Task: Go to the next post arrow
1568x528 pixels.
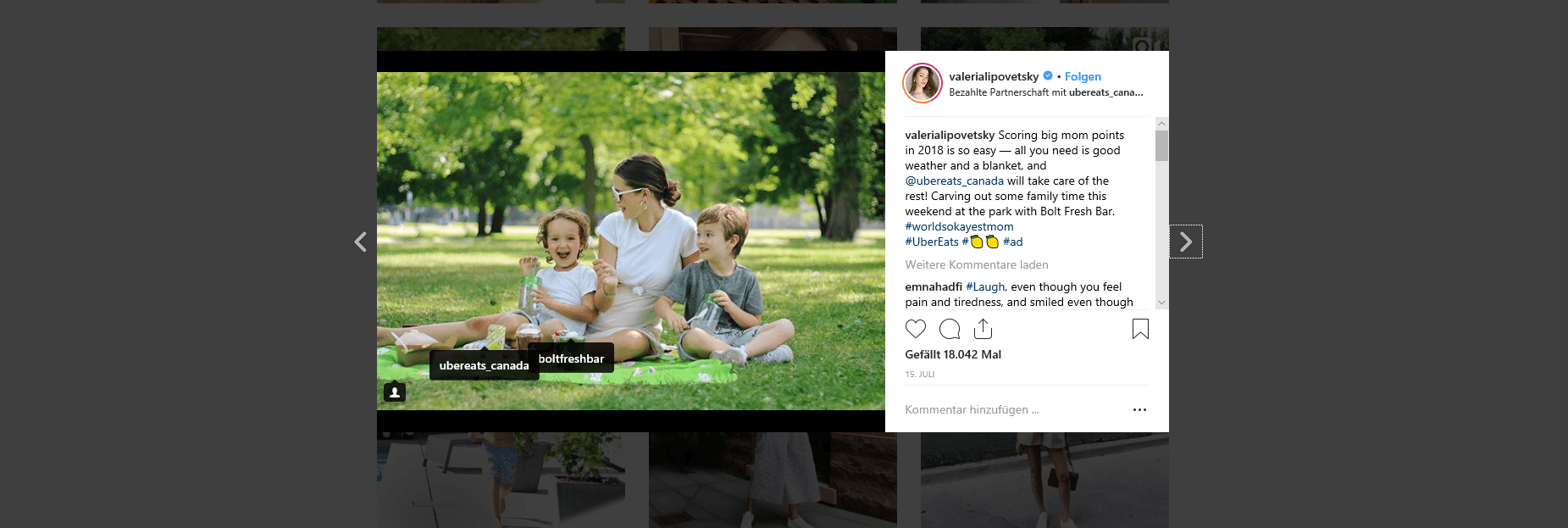Action: click(x=1186, y=242)
